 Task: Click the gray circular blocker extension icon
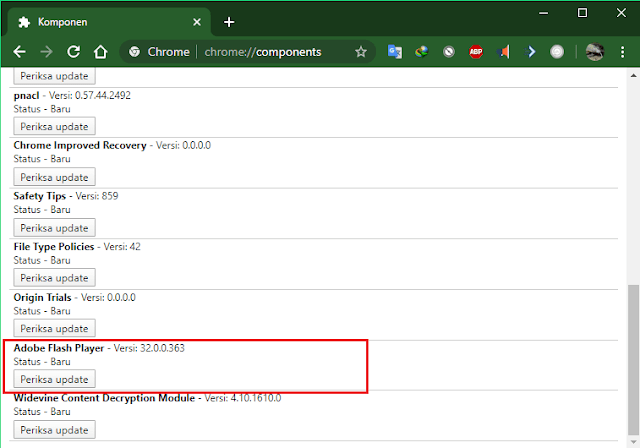(x=449, y=52)
